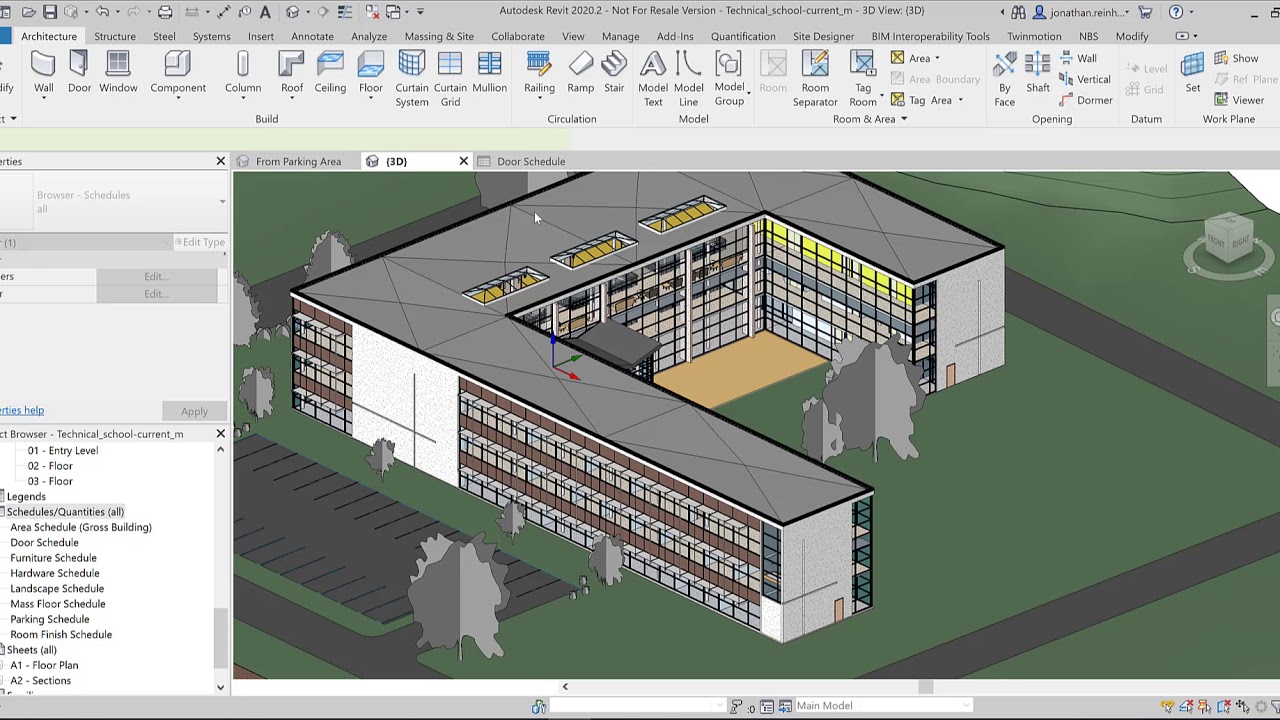Click the Apply button in Properties

point(194,411)
